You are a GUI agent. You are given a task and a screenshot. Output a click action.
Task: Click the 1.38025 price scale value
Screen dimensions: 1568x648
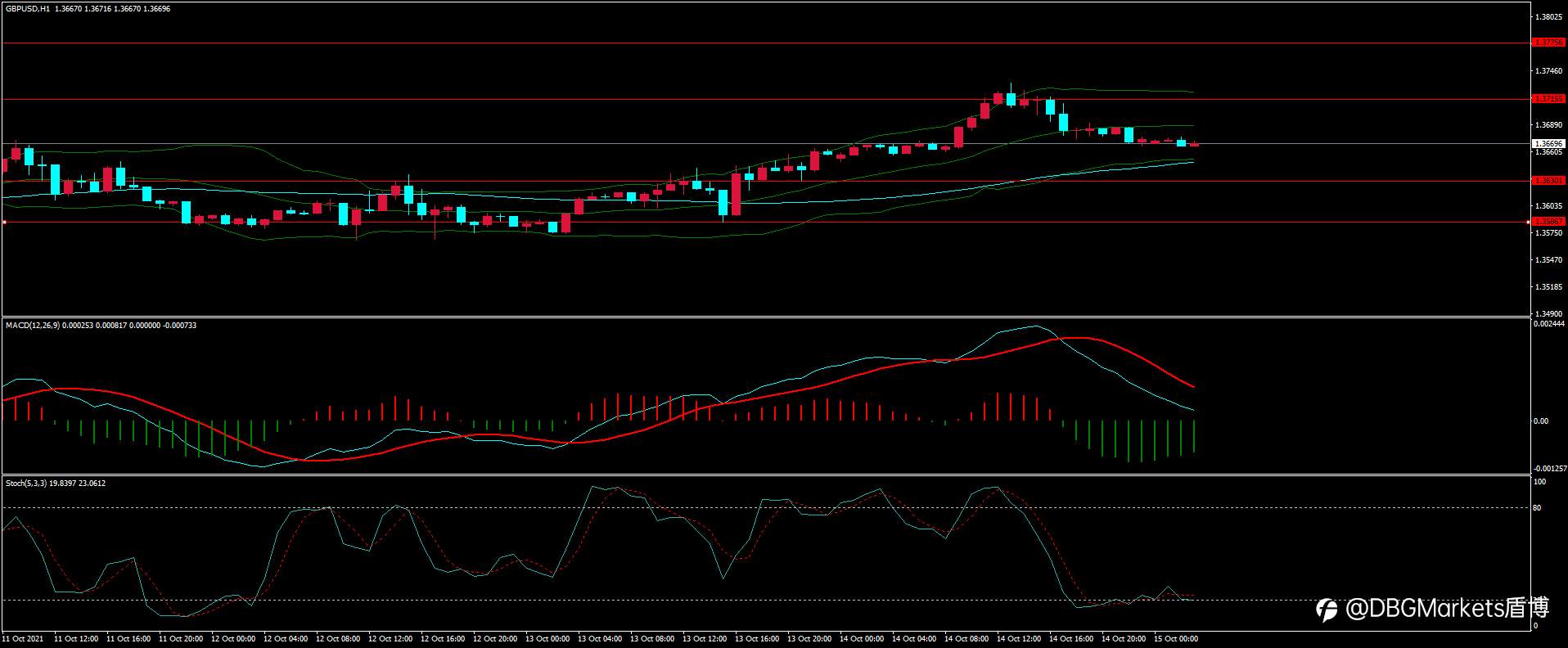(1549, 16)
